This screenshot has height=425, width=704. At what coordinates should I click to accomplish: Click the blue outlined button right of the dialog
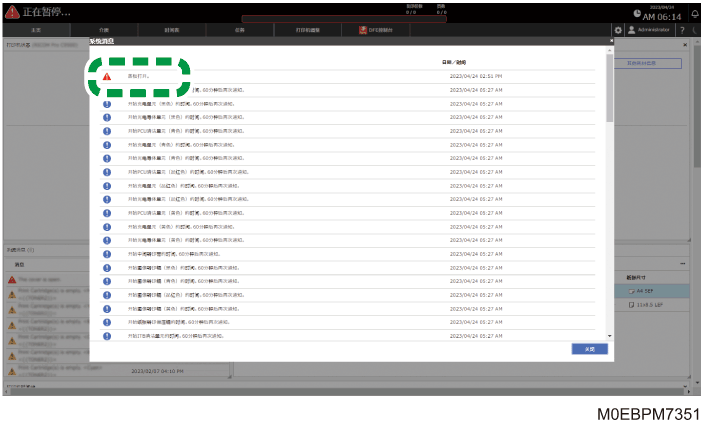(x=648, y=63)
